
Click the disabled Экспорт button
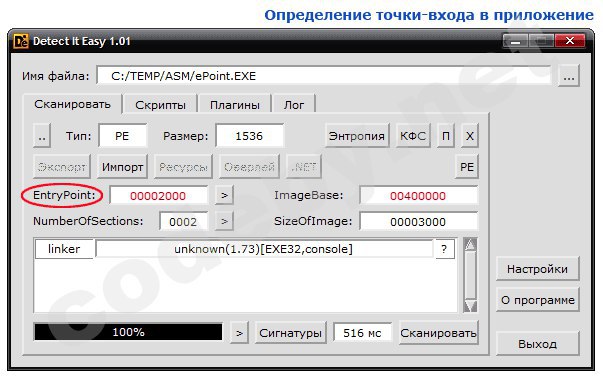tap(62, 167)
